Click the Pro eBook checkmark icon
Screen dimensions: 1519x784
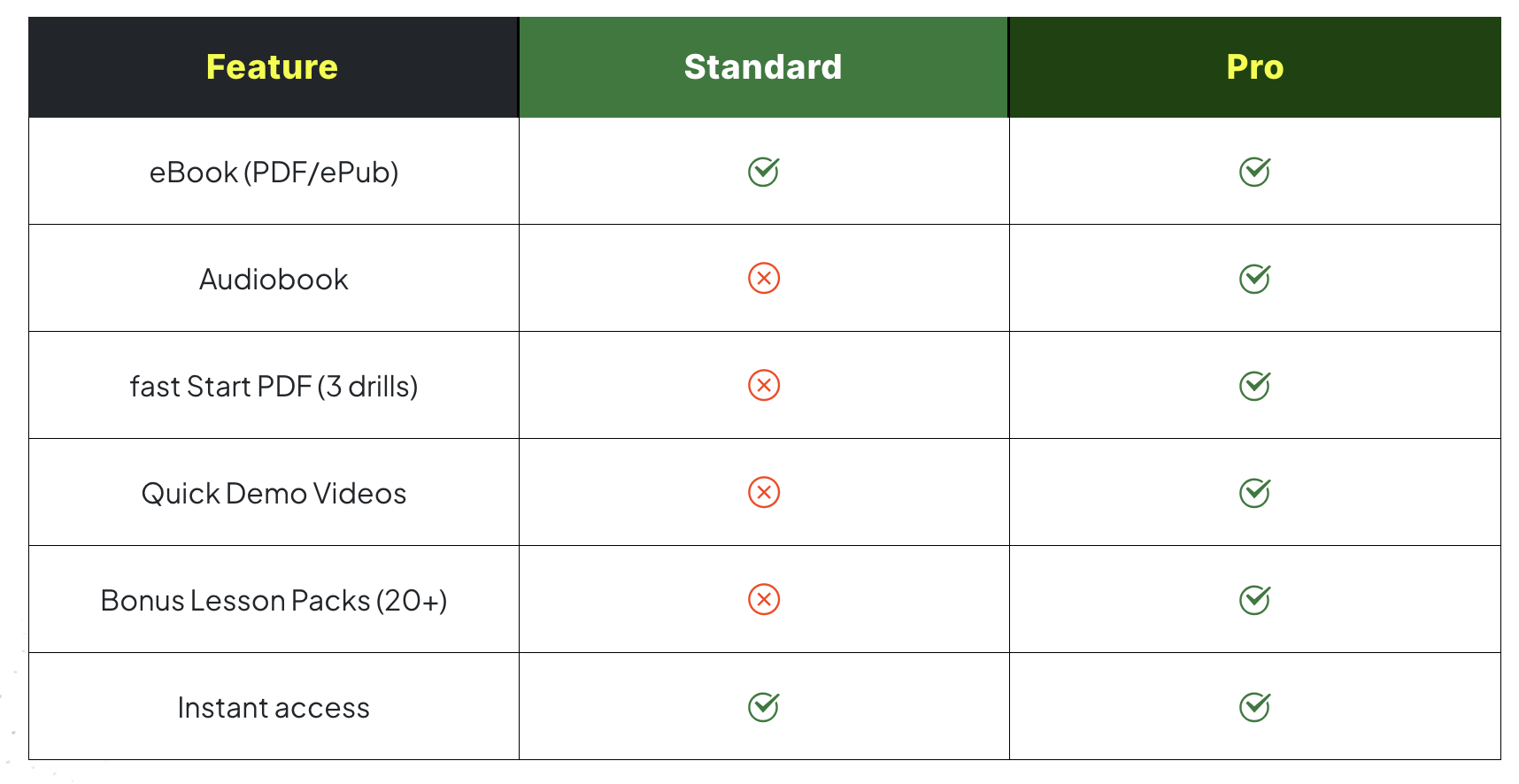pos(1254,172)
